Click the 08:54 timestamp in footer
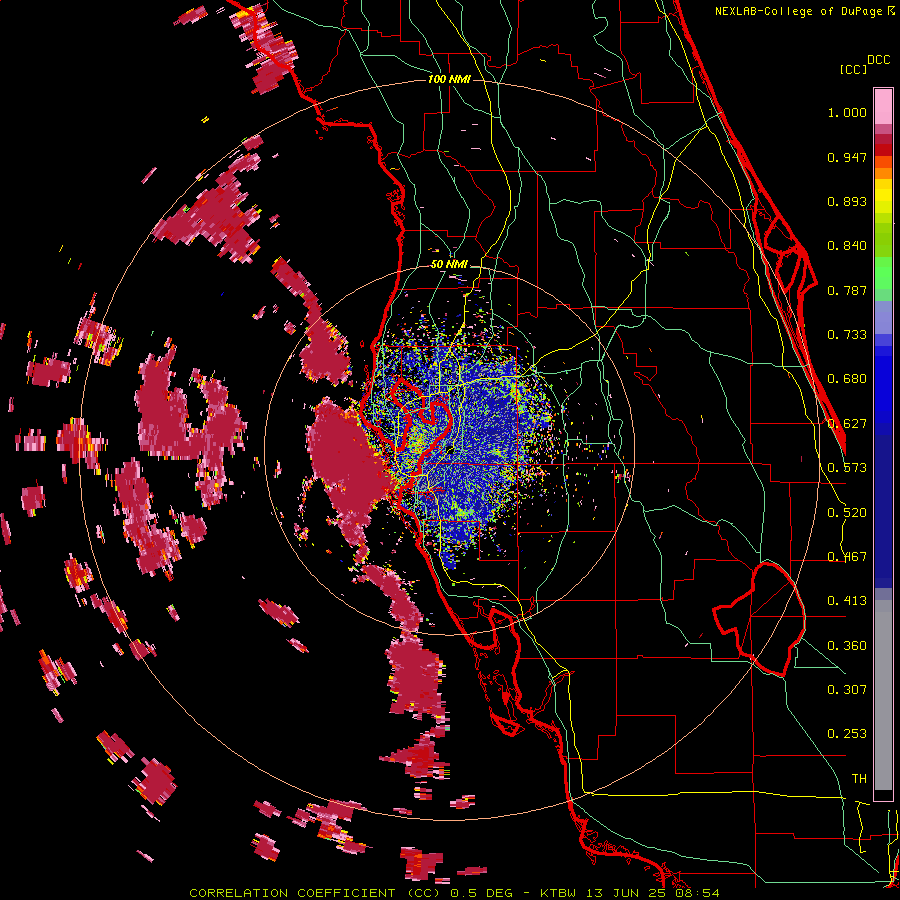This screenshot has height=900, width=900. [697, 893]
